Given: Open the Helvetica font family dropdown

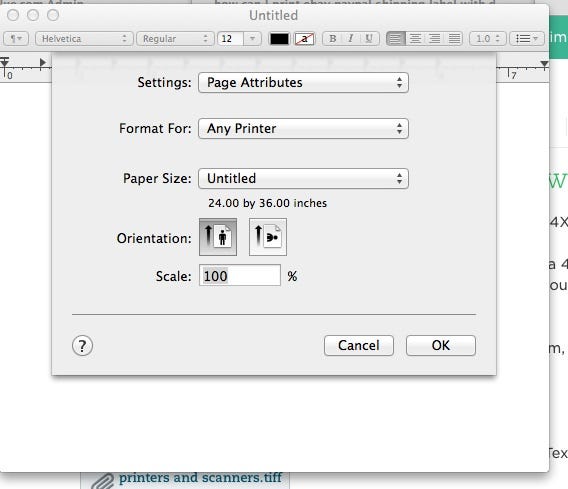Looking at the screenshot, I should (84, 39).
